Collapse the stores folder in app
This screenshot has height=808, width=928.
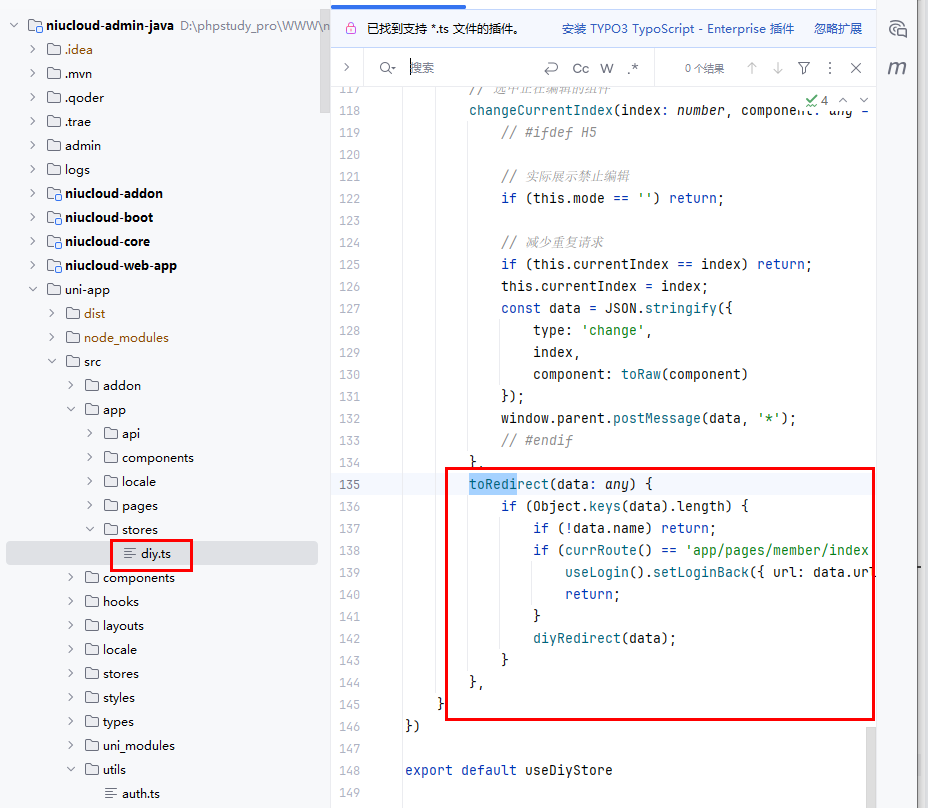click(x=90, y=529)
